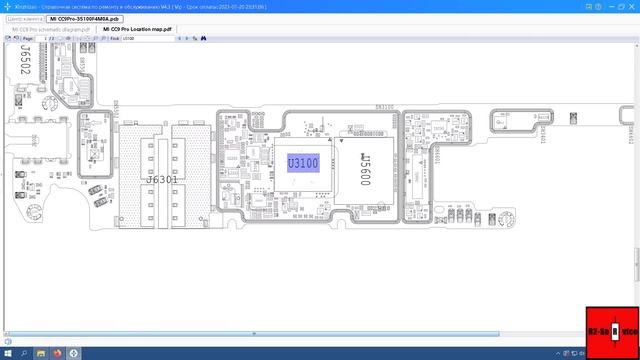Click the Find search field containing U3100
640x360 pixels.
(x=148, y=38)
